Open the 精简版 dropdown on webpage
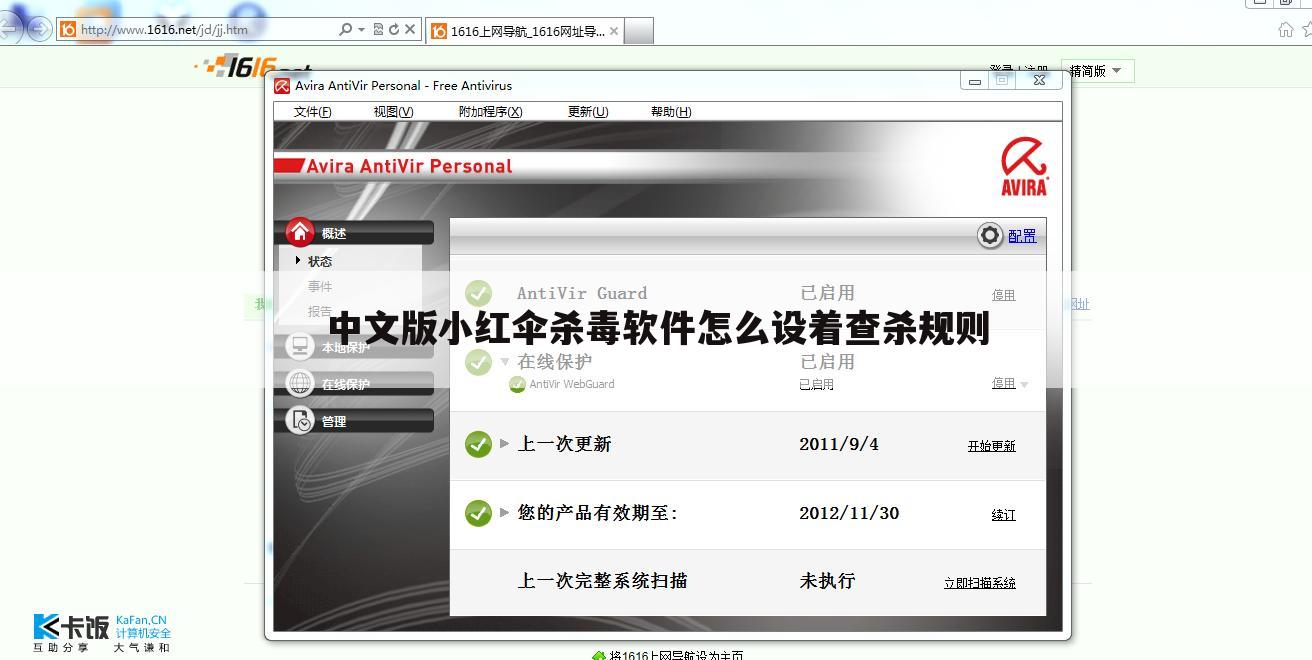The width and height of the screenshot is (1312, 660). [x=1097, y=71]
